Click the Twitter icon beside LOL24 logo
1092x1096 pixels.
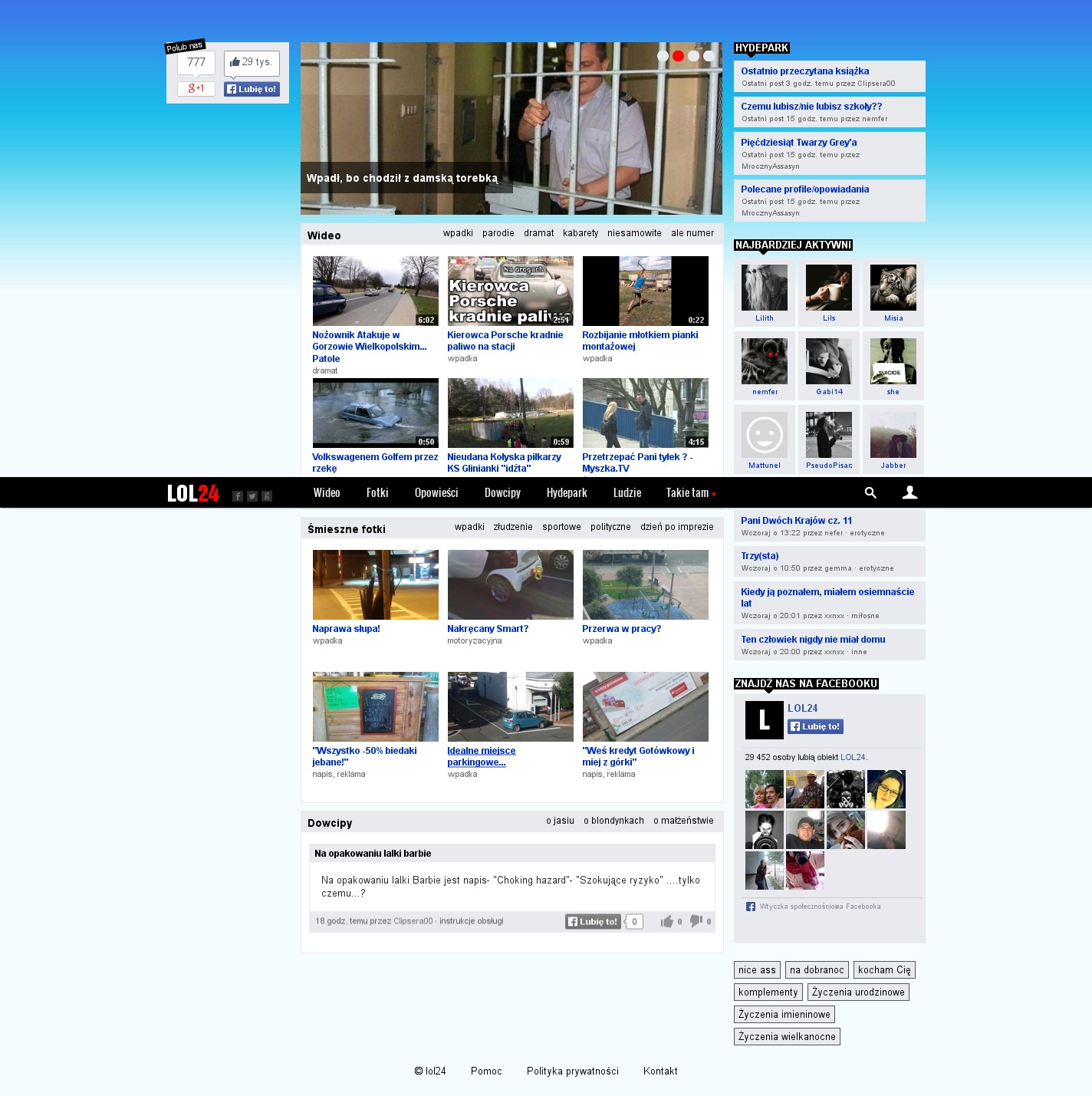click(252, 496)
